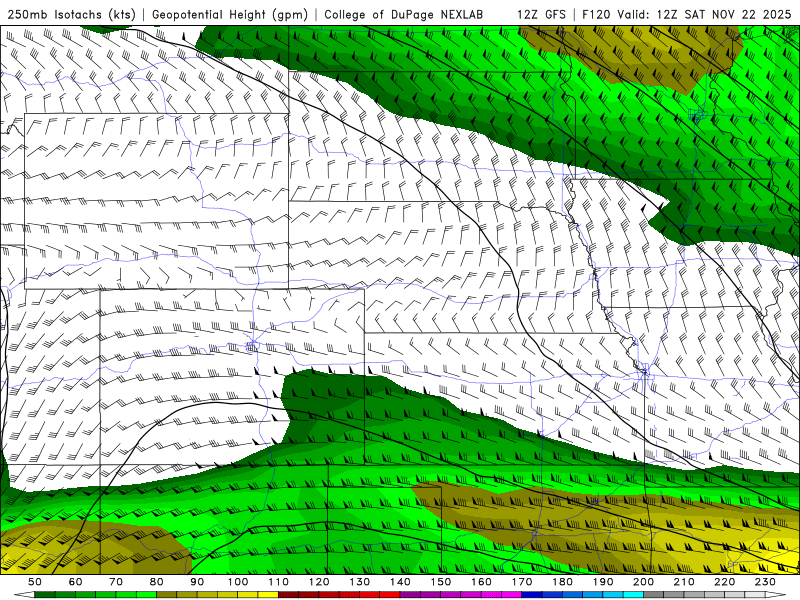Select the dark gray swatch starting at 200

tap(654, 595)
